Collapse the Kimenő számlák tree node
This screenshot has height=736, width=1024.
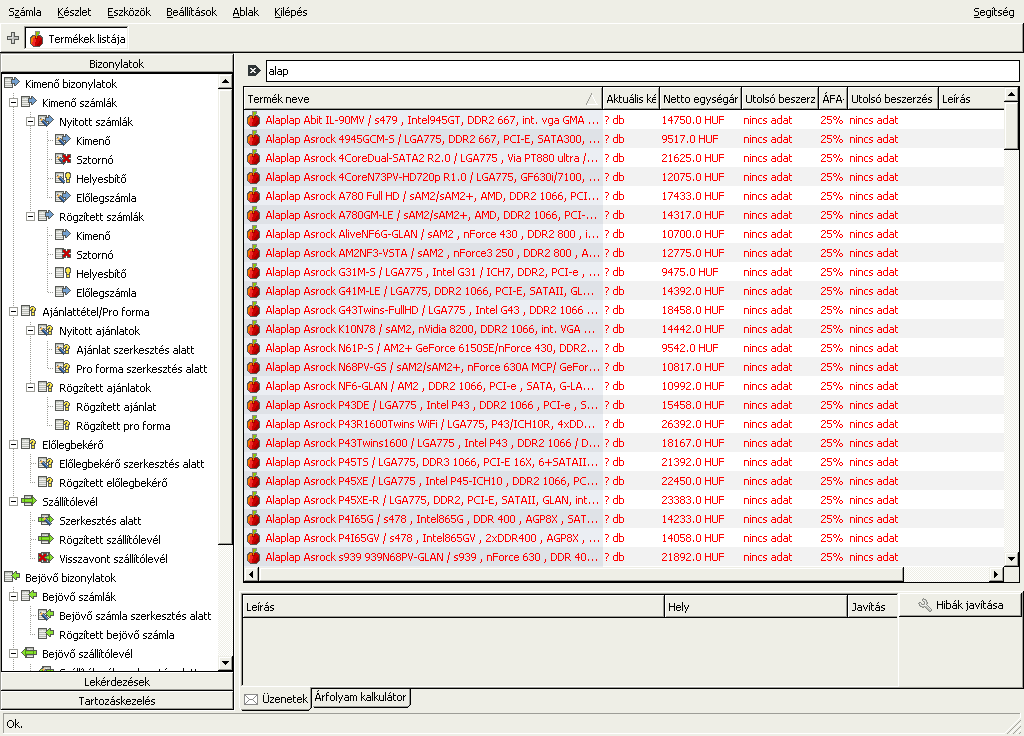(13, 103)
